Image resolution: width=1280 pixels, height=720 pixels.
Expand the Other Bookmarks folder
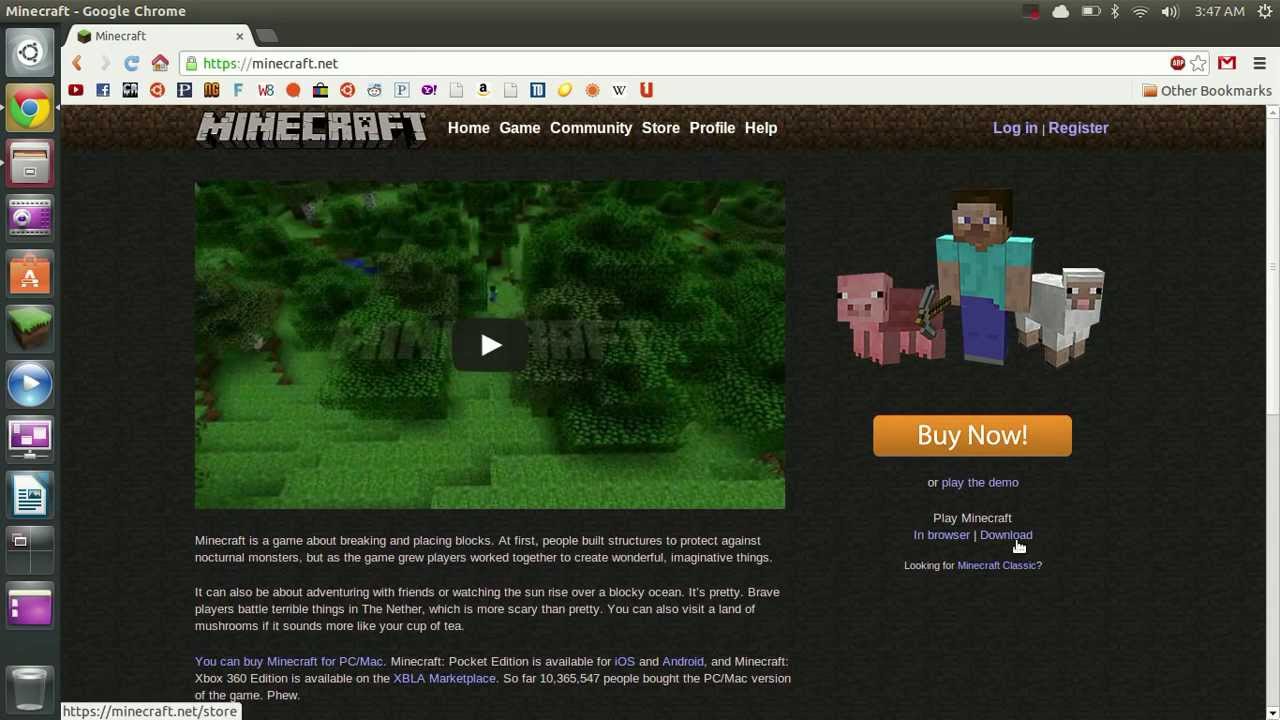pos(1207,91)
